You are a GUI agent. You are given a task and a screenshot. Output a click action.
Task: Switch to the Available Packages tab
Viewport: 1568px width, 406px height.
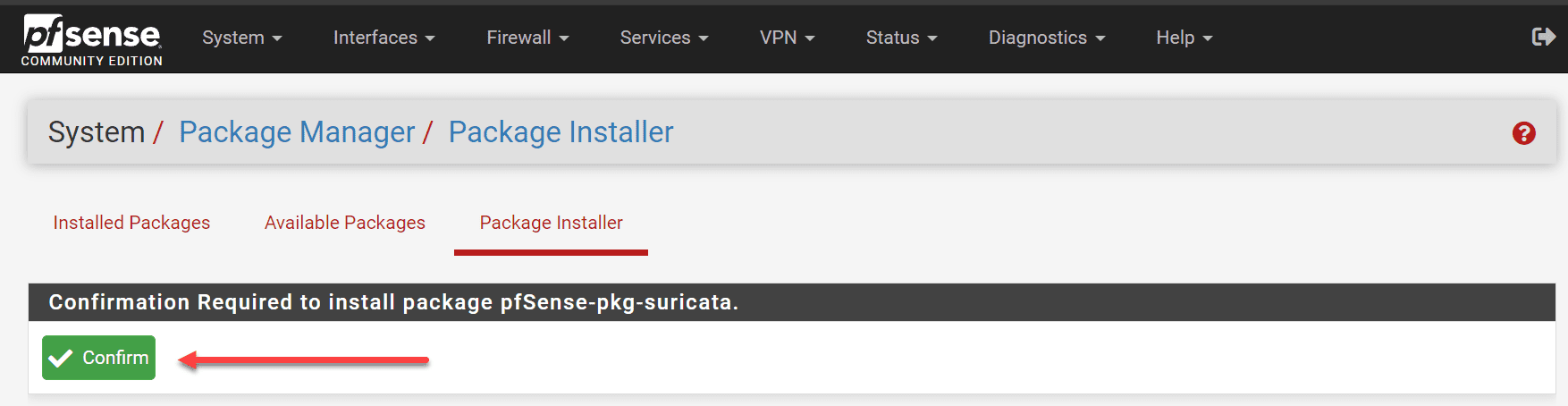pyautogui.click(x=345, y=223)
